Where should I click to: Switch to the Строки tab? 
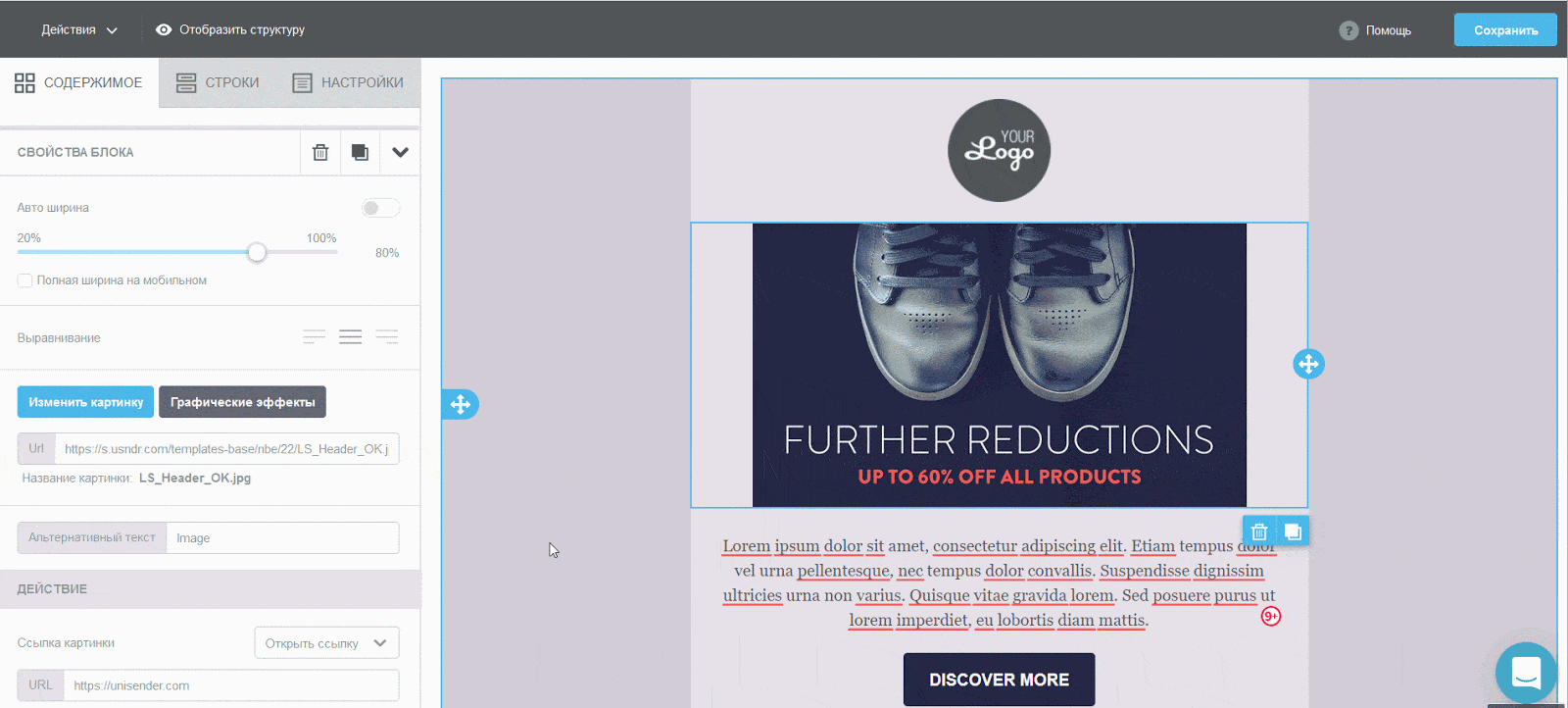(218, 82)
